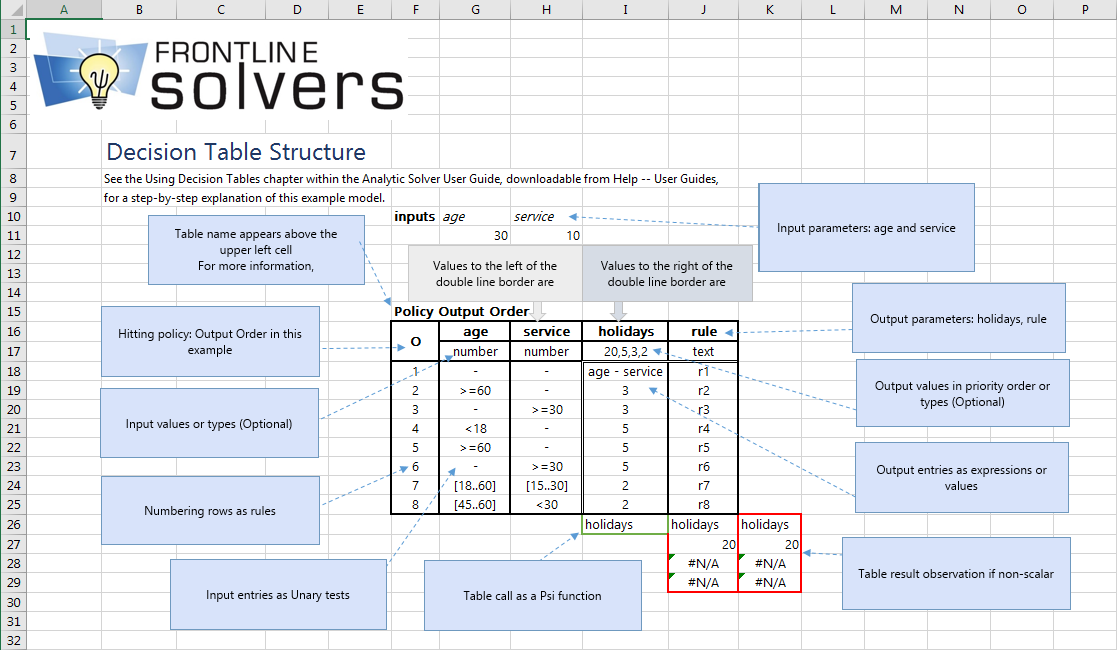This screenshot has width=1117, height=650.
Task: Click the first #N/A cell in column J
Action: (702, 564)
